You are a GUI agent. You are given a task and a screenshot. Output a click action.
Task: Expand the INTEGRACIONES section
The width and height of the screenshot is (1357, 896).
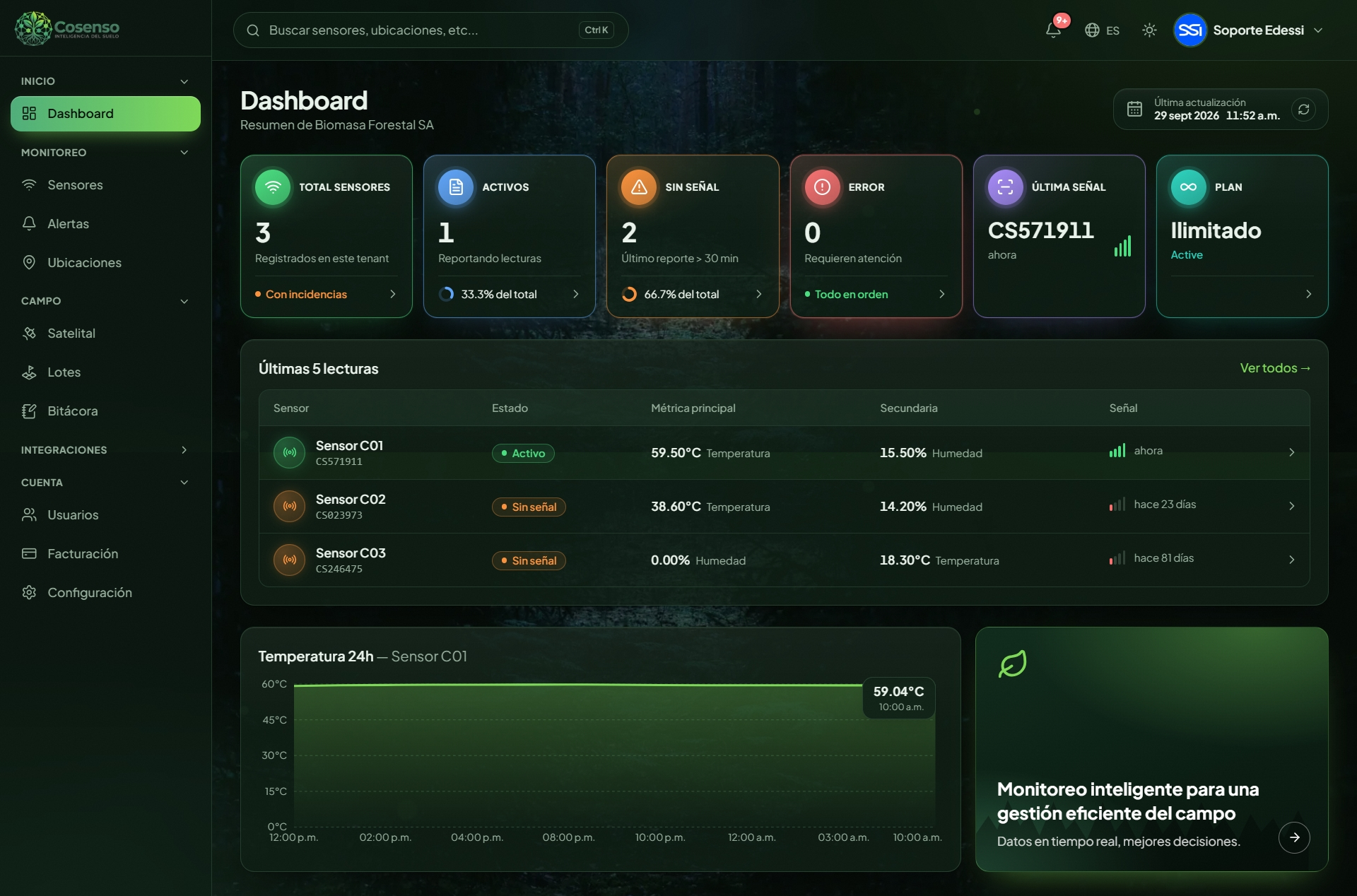(x=105, y=450)
